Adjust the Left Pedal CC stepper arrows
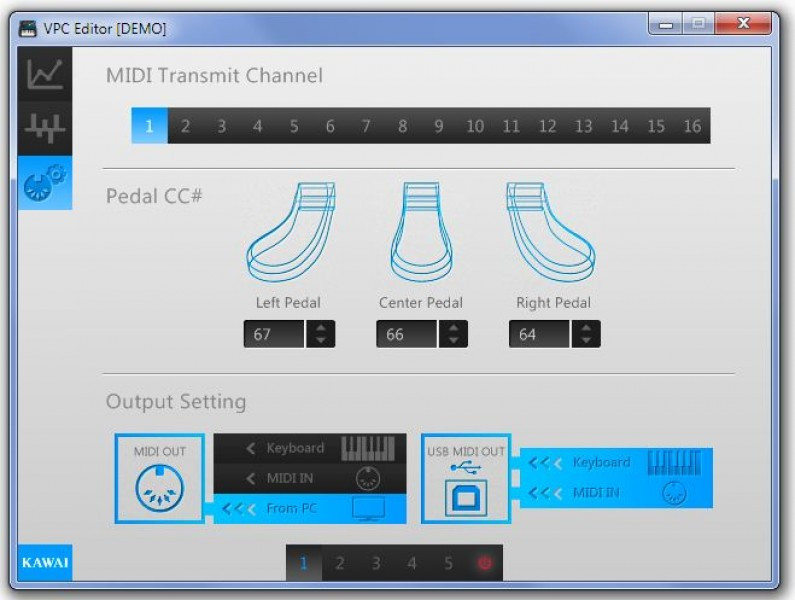 [320, 335]
